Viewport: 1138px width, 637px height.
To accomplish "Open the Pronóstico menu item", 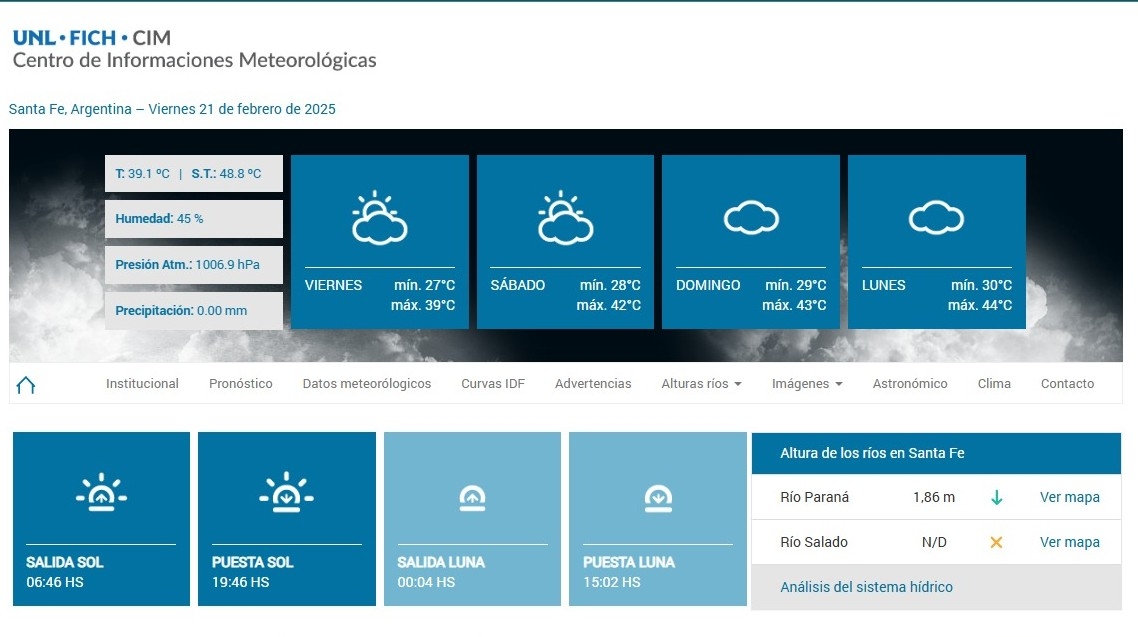I will (240, 384).
